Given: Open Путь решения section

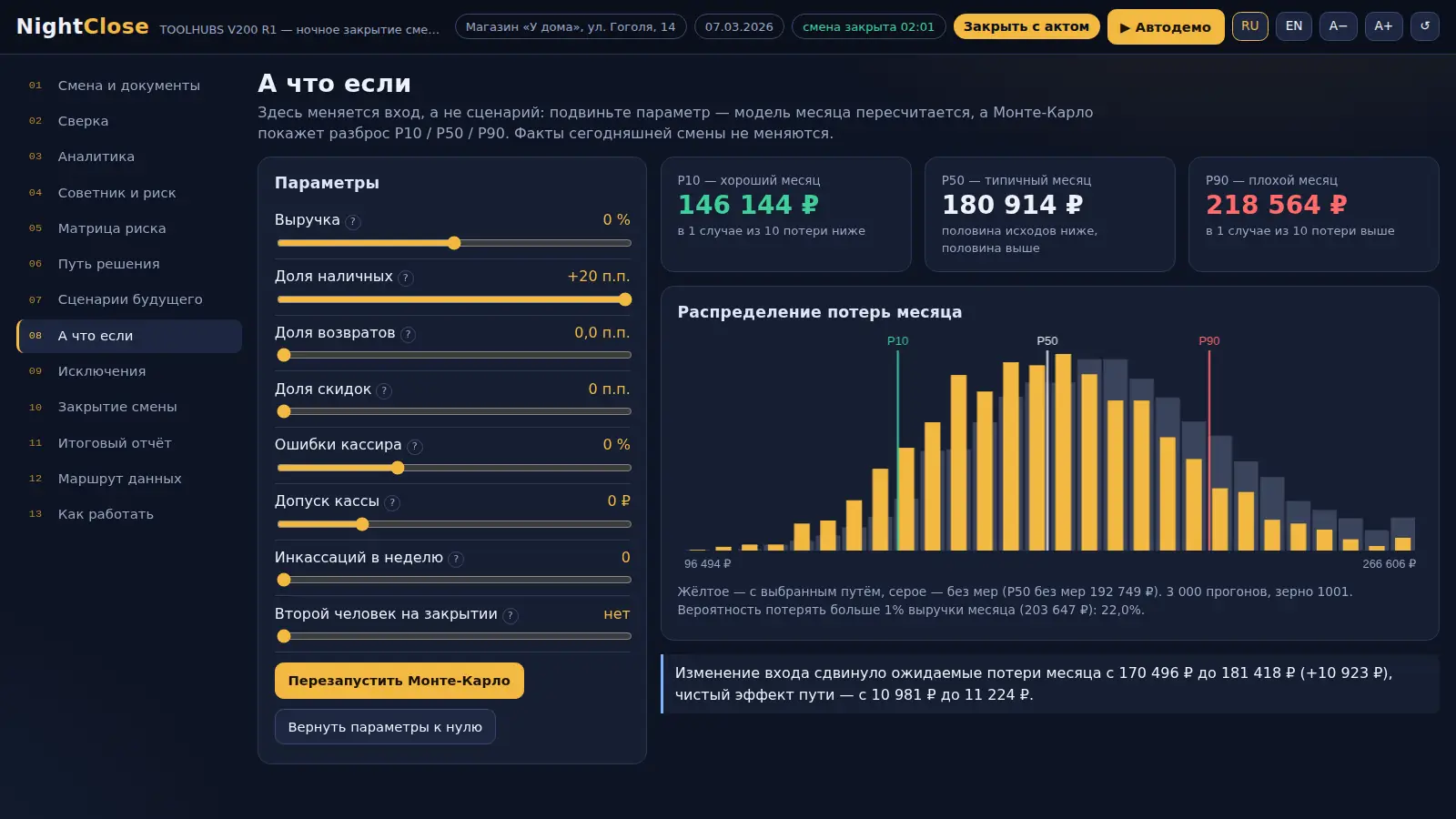Looking at the screenshot, I should tap(129, 264).
